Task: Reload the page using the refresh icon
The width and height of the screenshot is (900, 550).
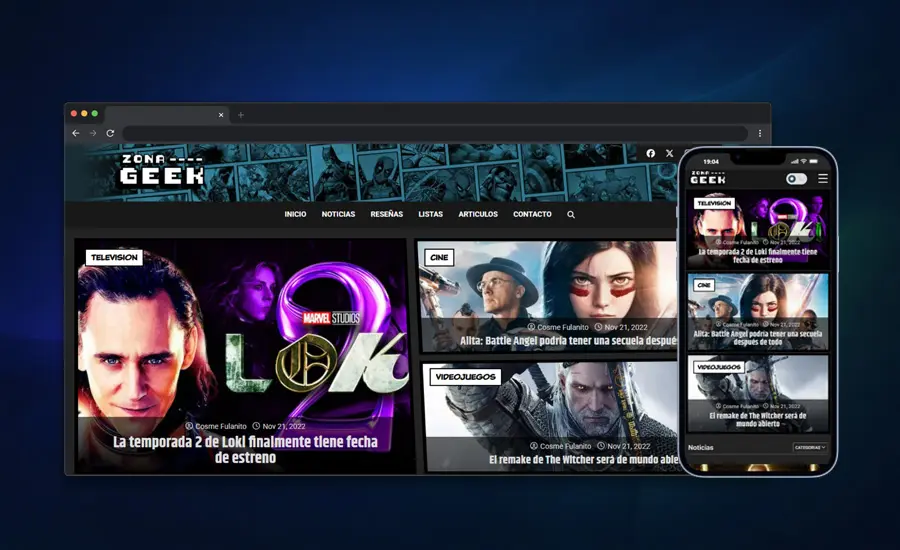Action: click(x=110, y=133)
